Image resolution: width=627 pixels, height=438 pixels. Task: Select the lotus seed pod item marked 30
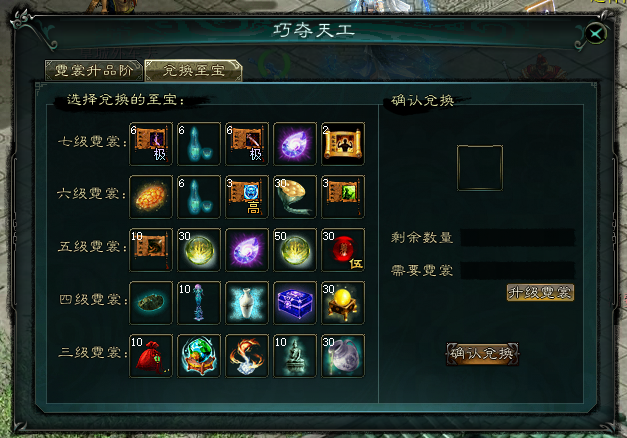tap(295, 197)
